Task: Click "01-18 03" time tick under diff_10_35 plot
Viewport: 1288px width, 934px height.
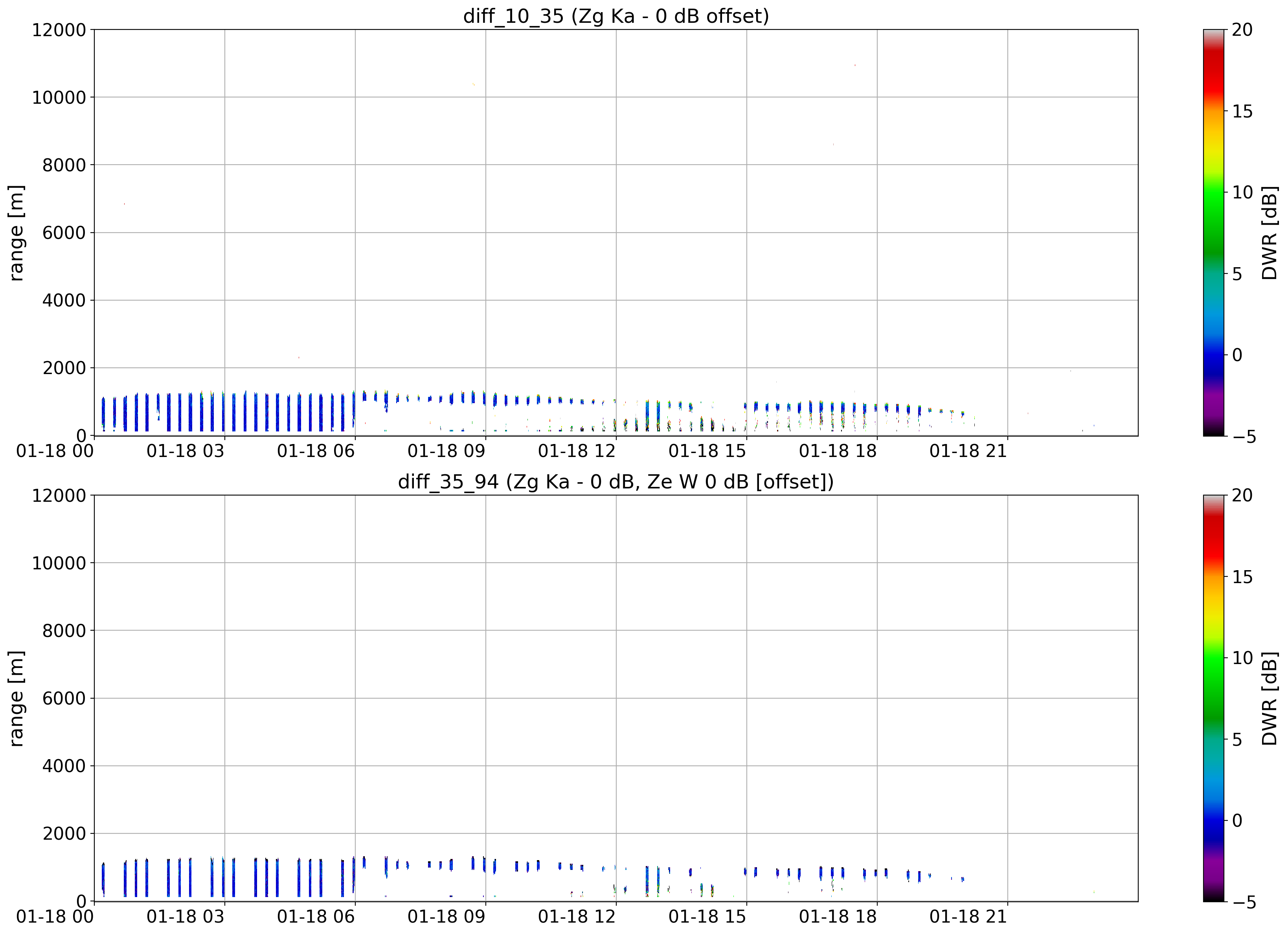Action: pyautogui.click(x=186, y=451)
